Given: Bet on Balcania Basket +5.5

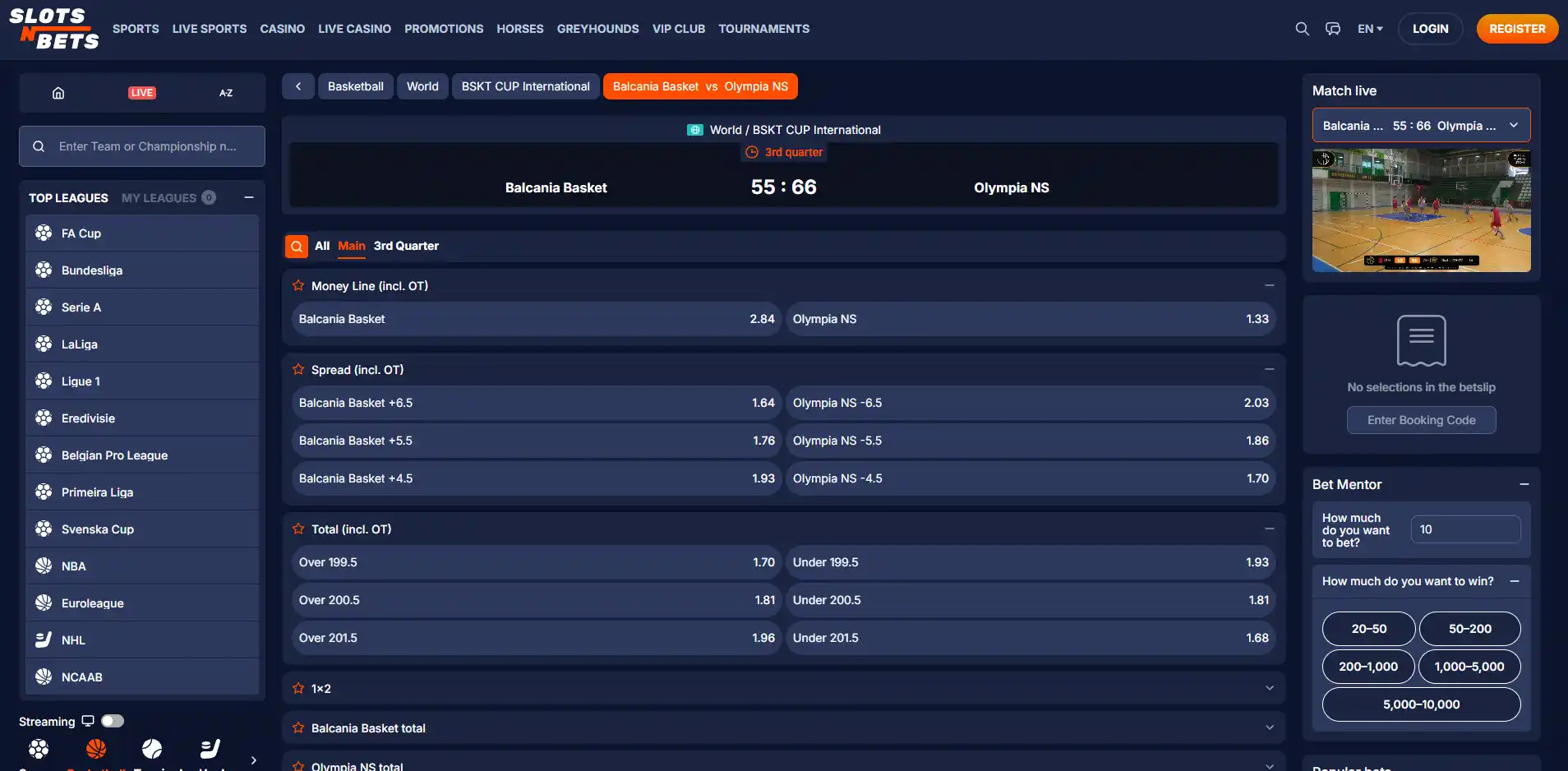Looking at the screenshot, I should click(x=537, y=441).
